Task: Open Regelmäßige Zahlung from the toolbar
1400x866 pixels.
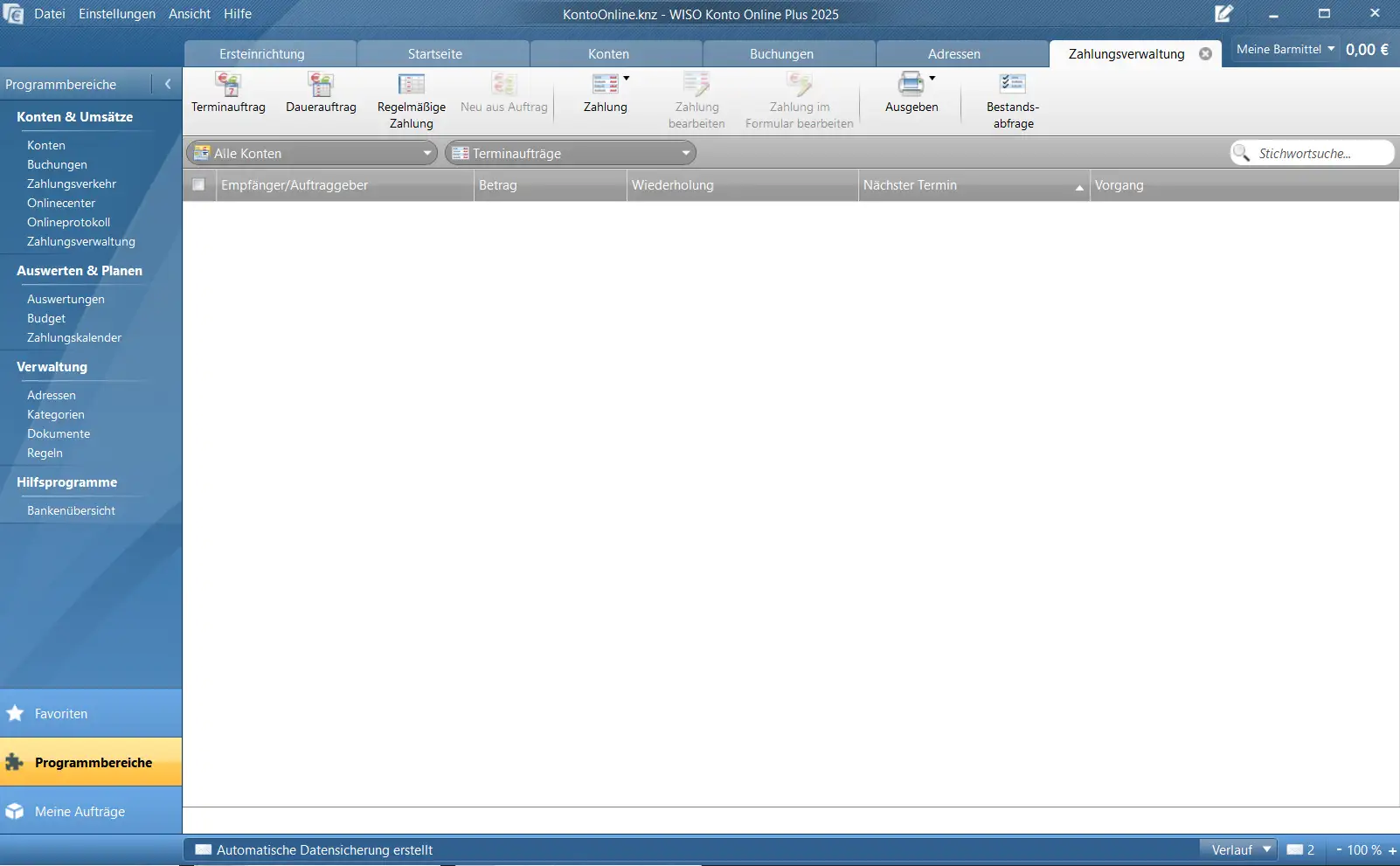Action: pos(411,85)
